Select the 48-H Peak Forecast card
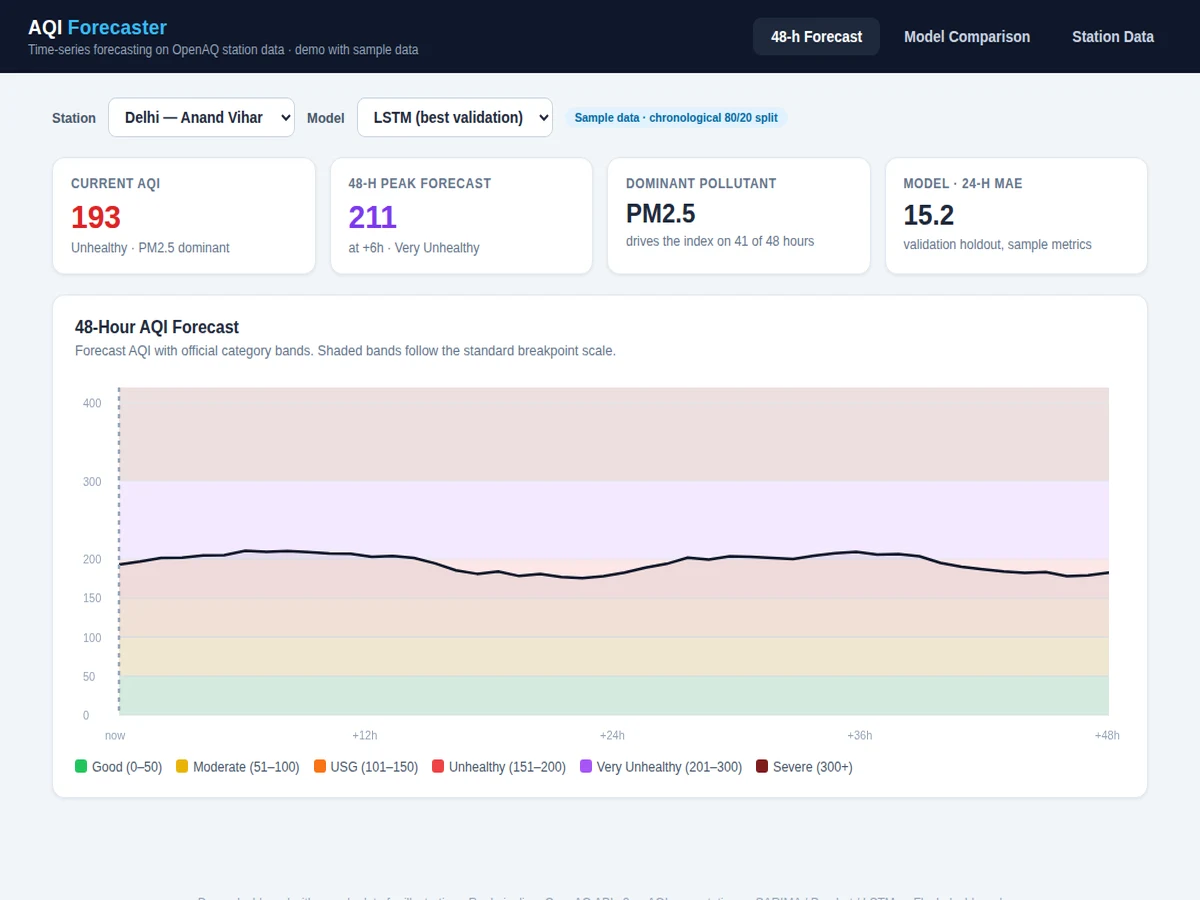Image resolution: width=1200 pixels, height=900 pixels. [x=461, y=215]
